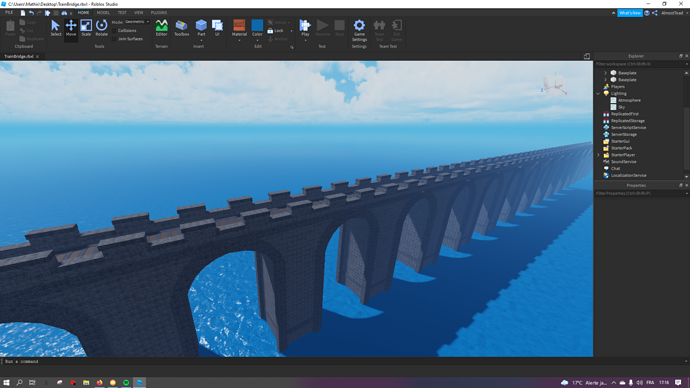Click the What's New button

coord(630,13)
